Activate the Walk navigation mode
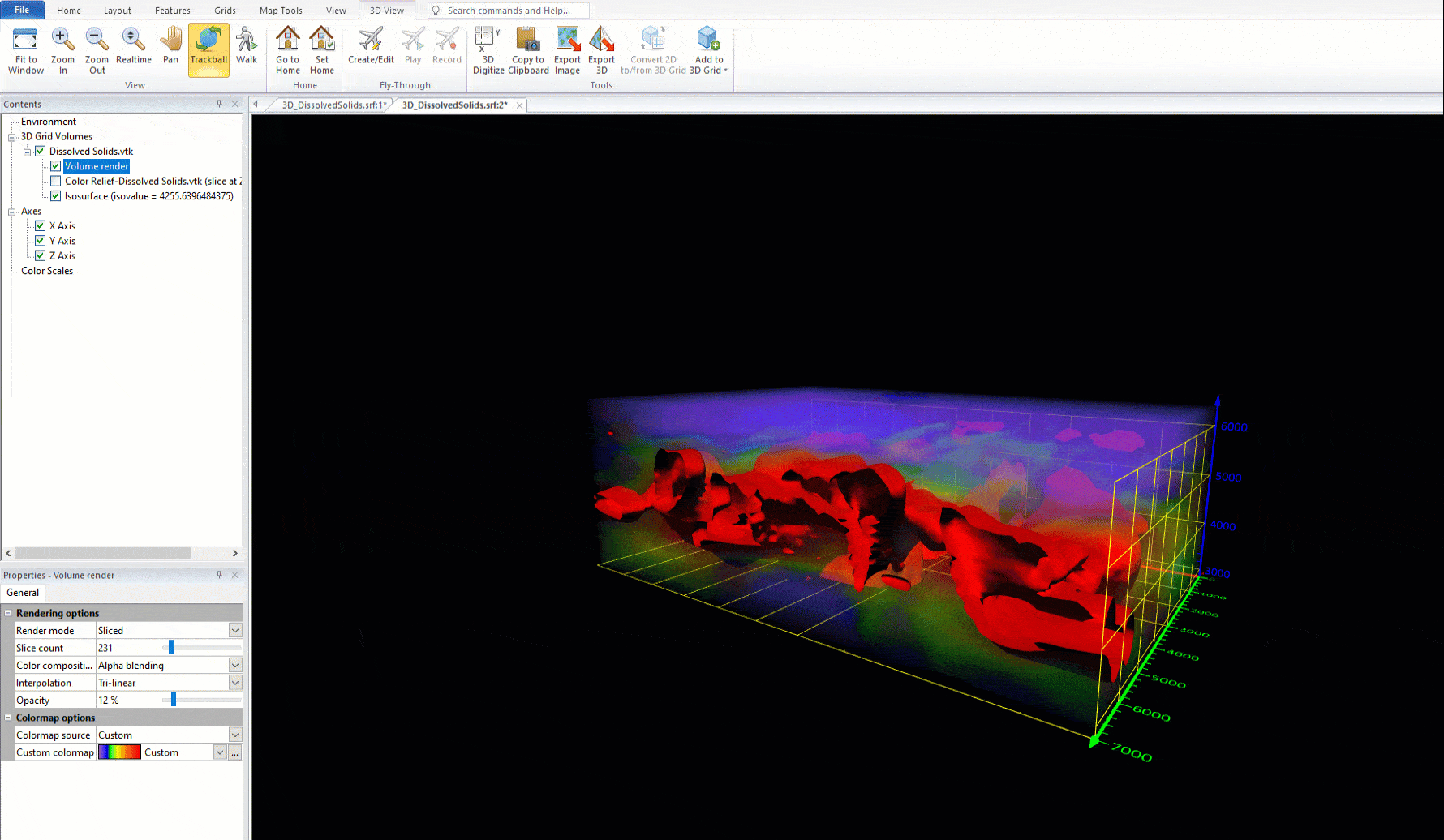Viewport: 1444px width, 840px height. pos(247,49)
